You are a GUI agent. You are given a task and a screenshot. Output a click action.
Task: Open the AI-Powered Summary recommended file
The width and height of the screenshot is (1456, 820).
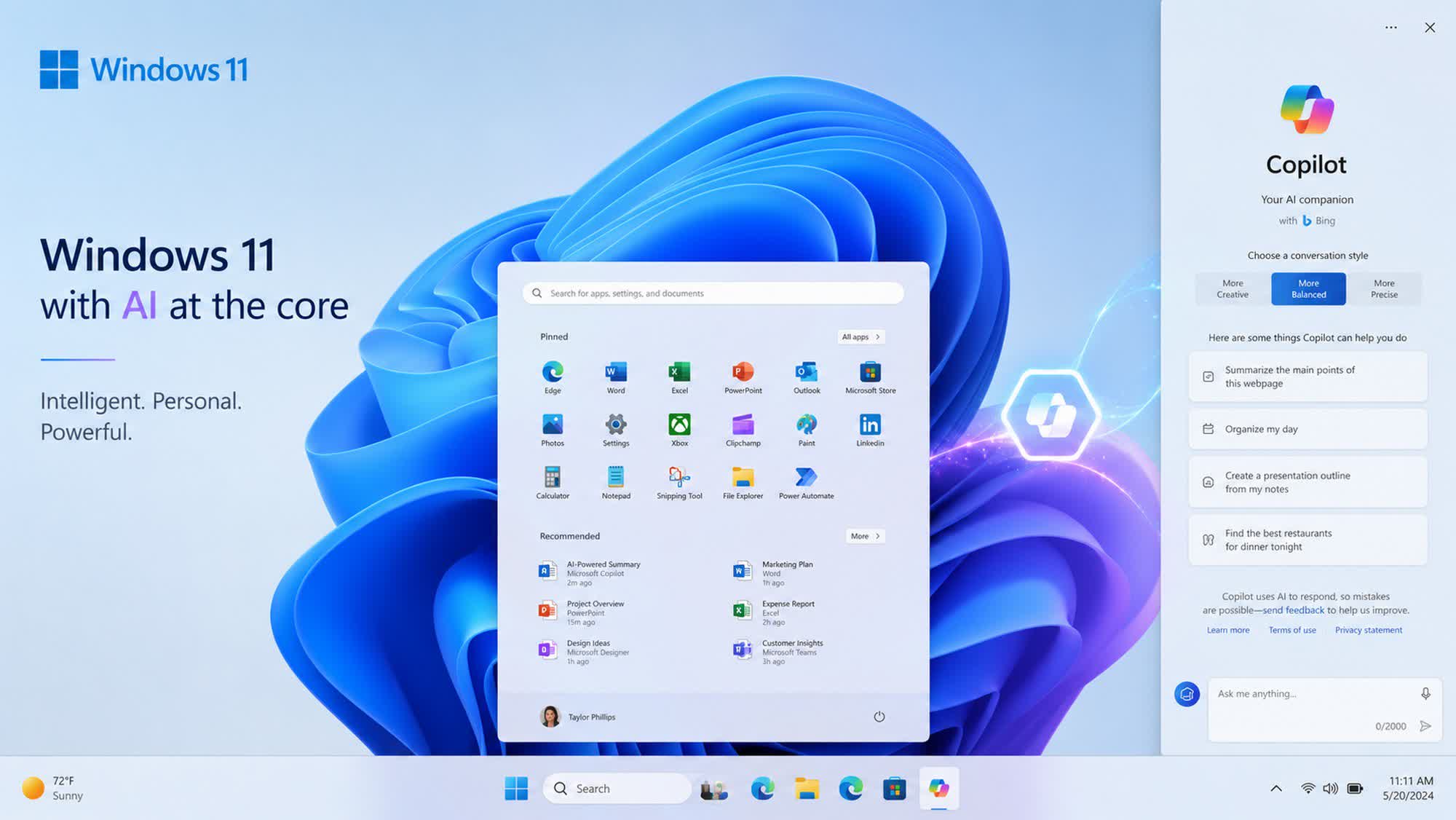click(x=590, y=572)
